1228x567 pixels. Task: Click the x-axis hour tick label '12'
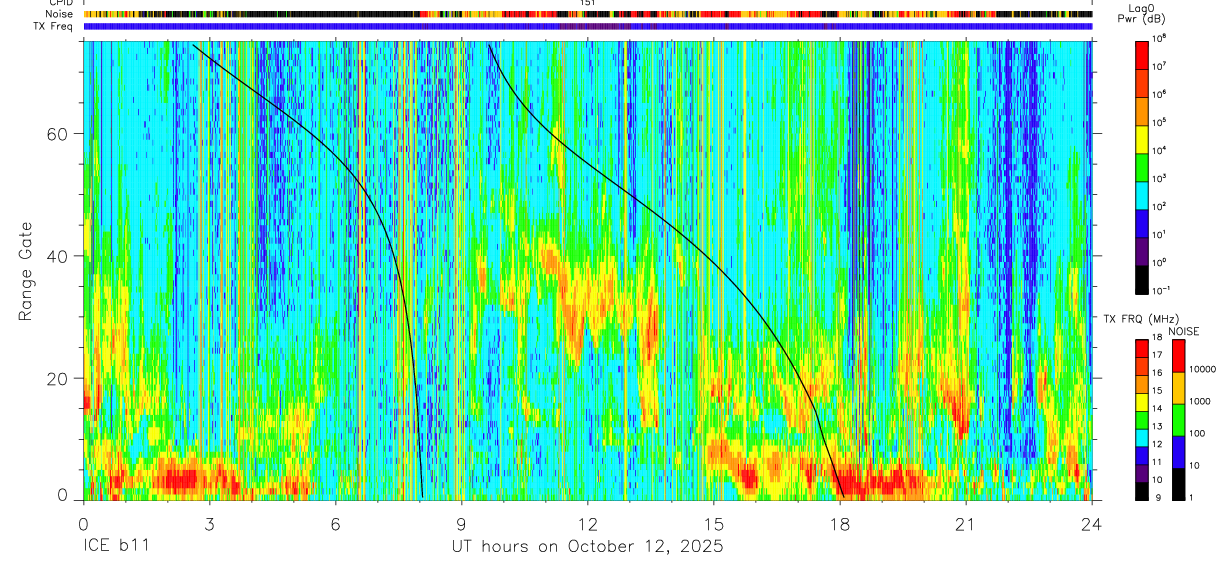click(x=588, y=524)
